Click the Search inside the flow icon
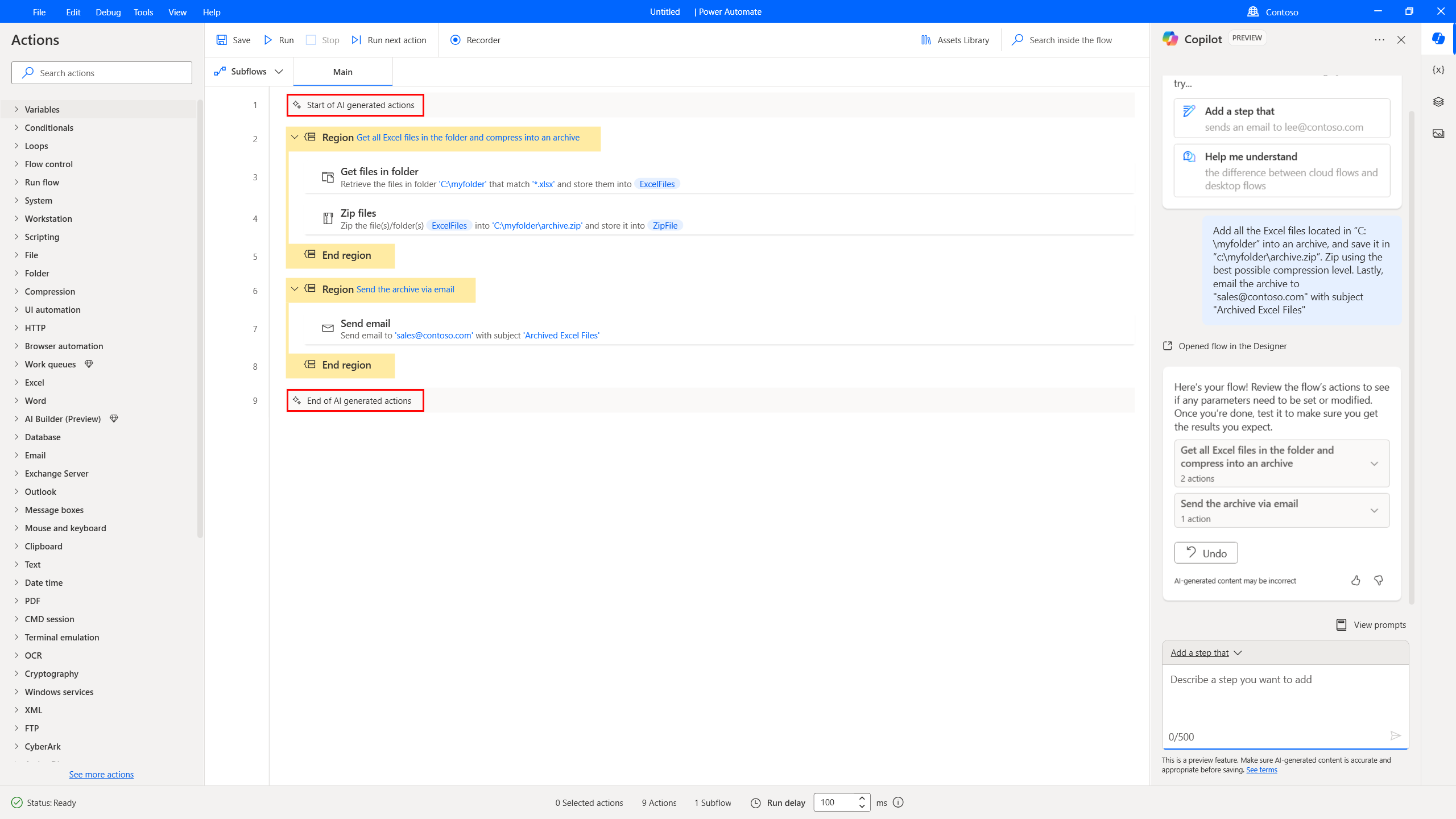The width and height of the screenshot is (1456, 819). tap(1019, 40)
